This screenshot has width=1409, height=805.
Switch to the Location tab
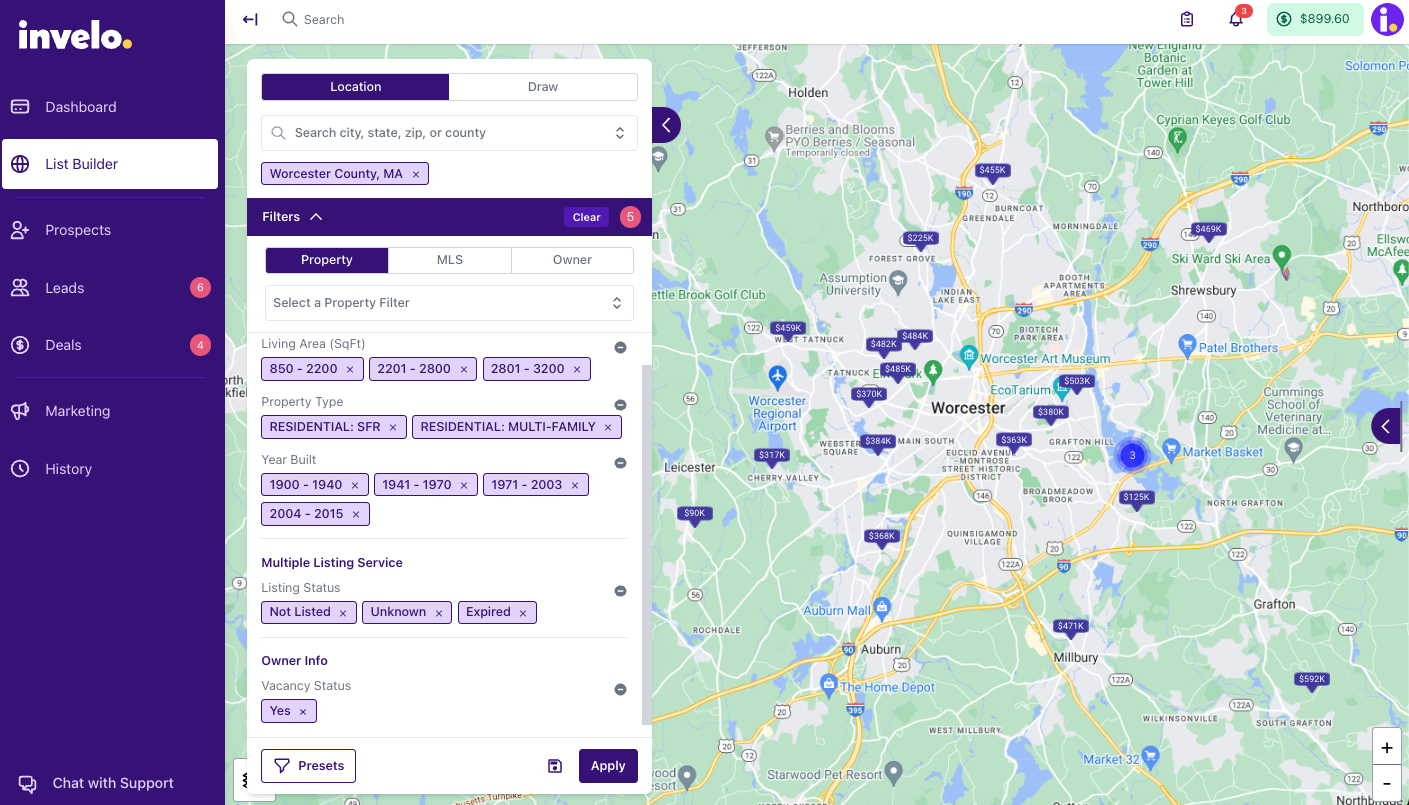(355, 87)
